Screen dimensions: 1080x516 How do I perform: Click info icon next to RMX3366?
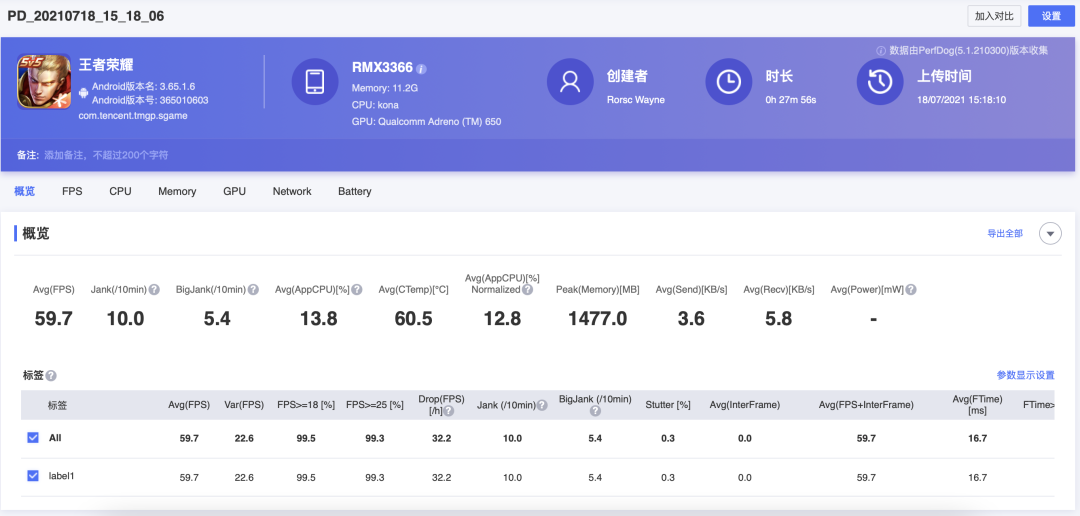(x=422, y=69)
